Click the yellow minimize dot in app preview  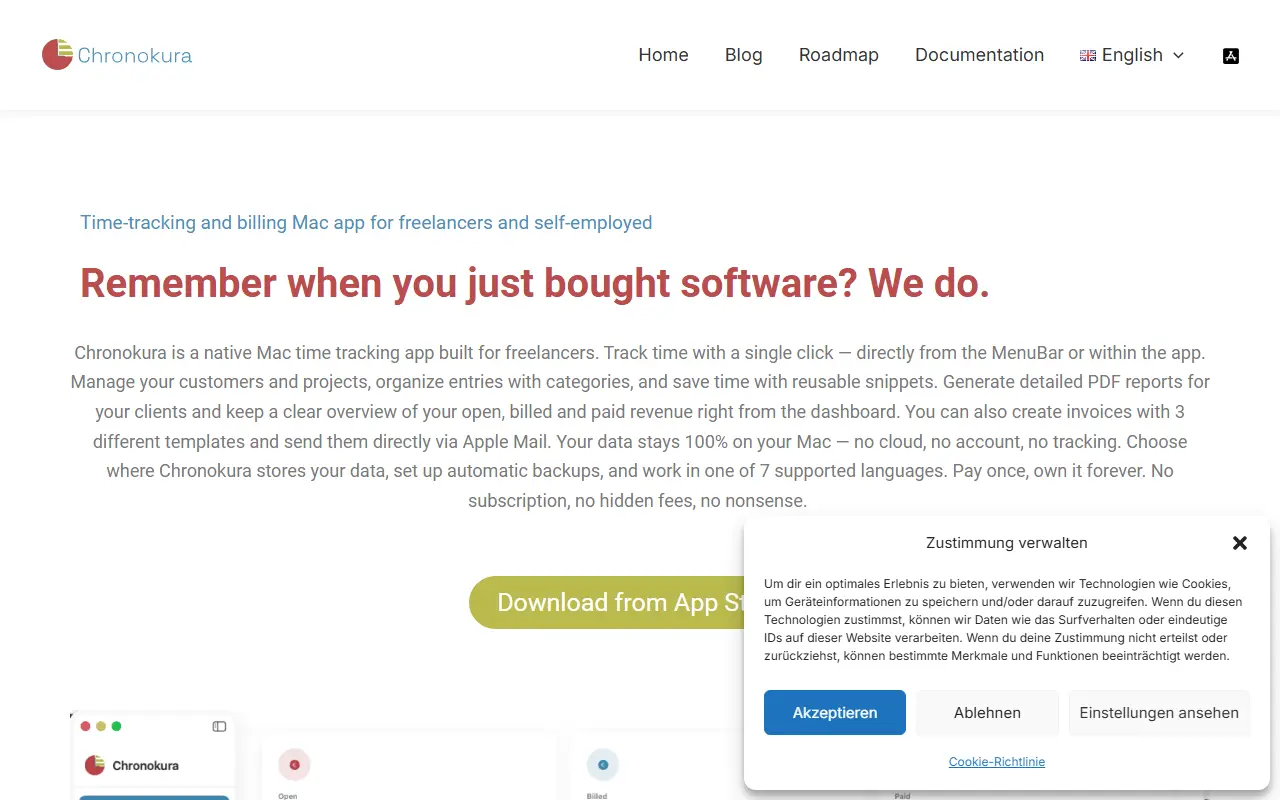point(101,726)
